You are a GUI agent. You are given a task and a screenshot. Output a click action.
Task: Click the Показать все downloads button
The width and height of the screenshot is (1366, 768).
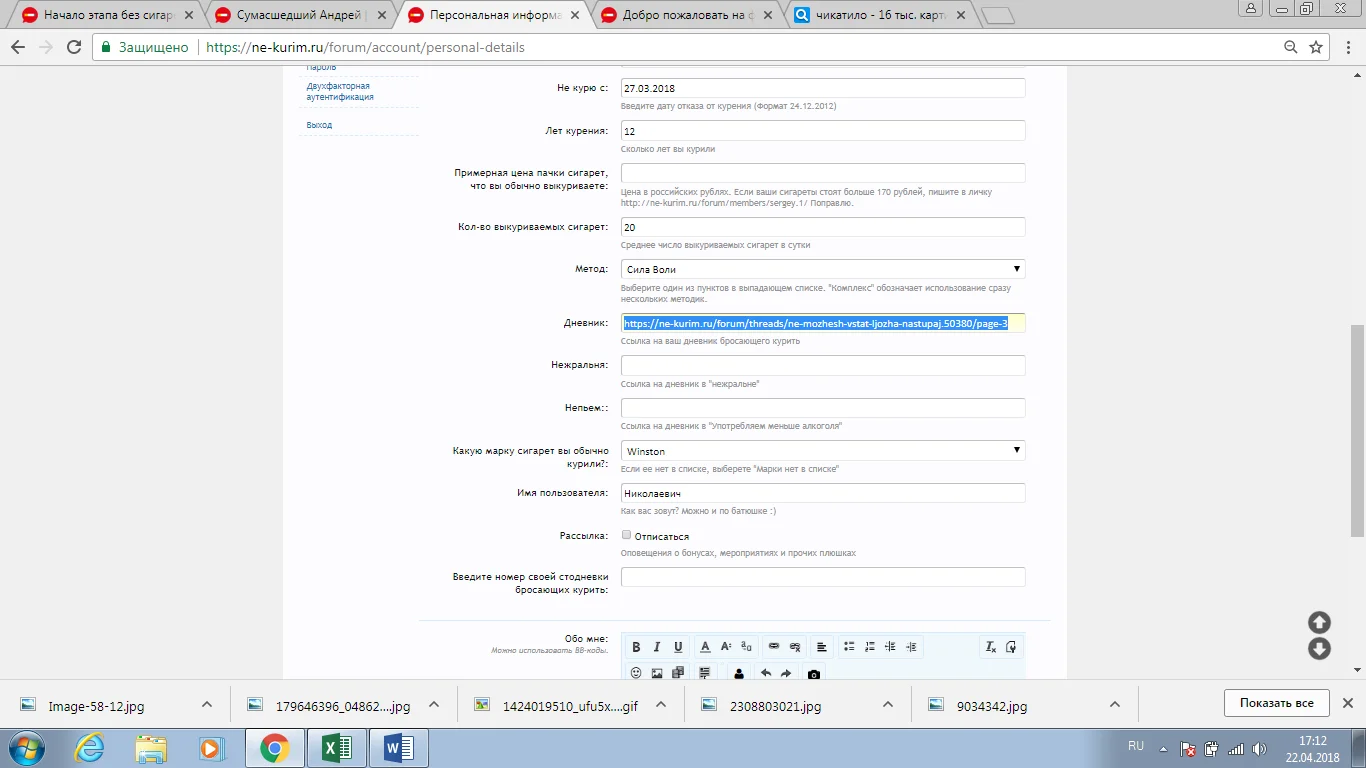click(x=1276, y=703)
